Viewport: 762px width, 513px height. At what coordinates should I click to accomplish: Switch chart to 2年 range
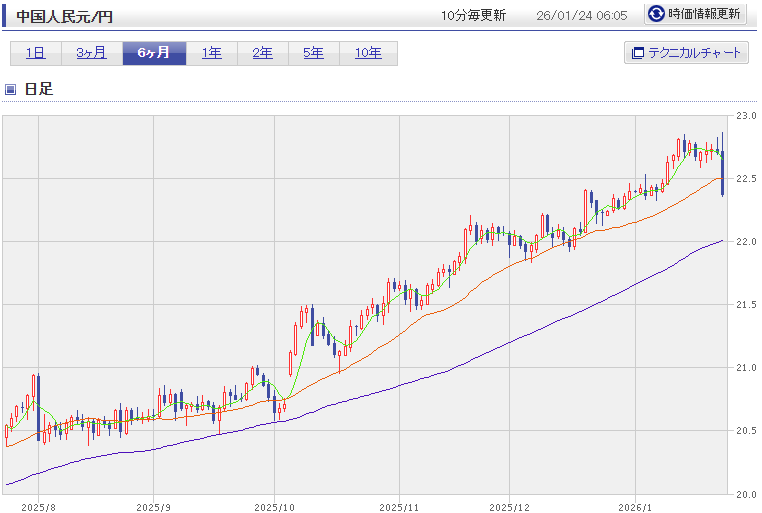[x=263, y=53]
